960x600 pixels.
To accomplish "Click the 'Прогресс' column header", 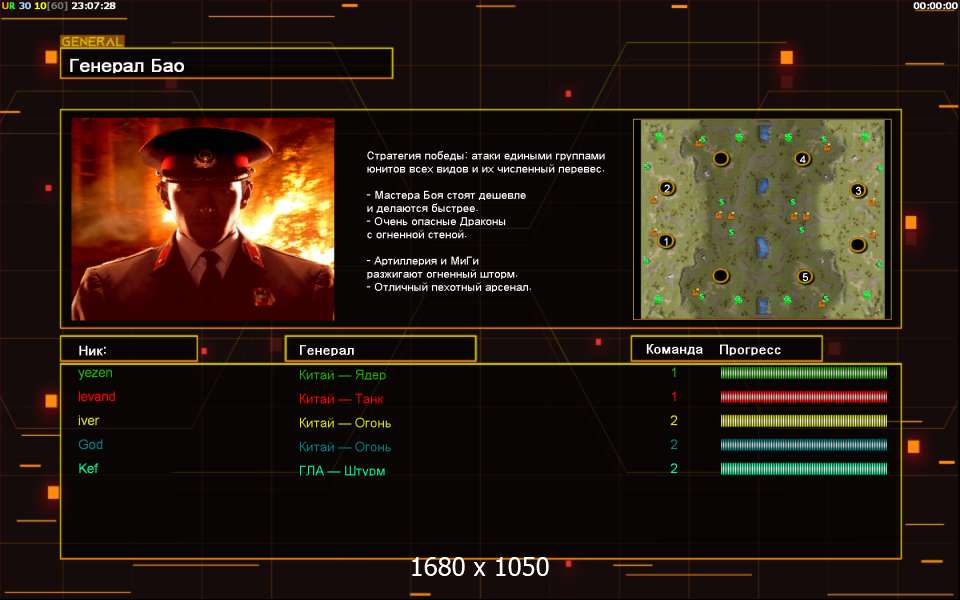I will pyautogui.click(x=750, y=350).
